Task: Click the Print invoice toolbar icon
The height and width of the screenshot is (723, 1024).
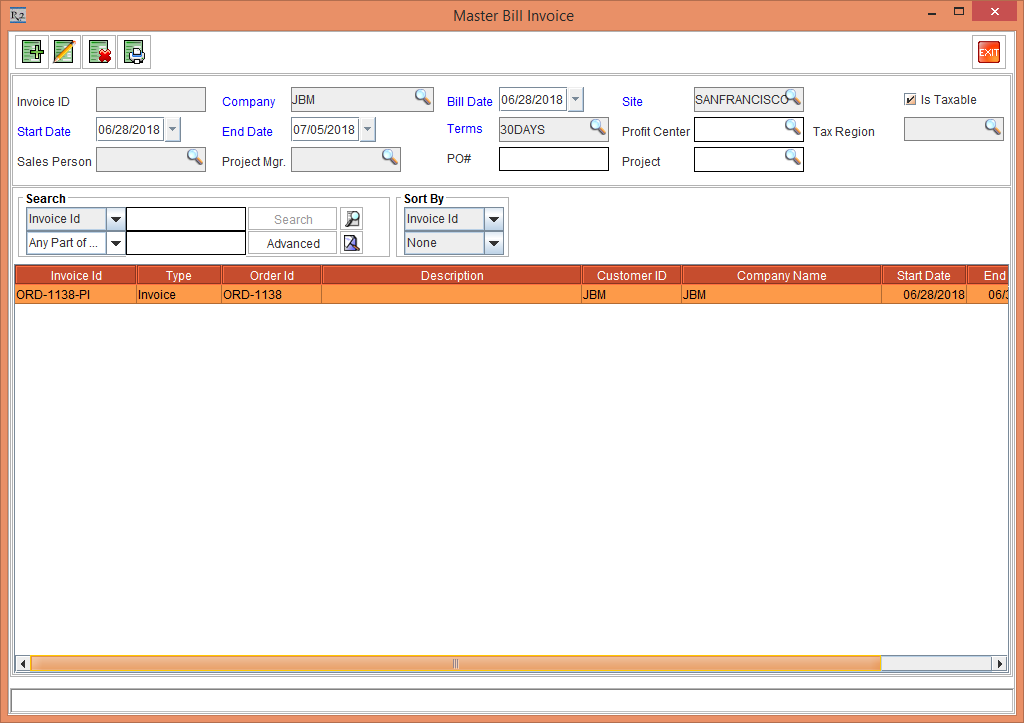Action: click(134, 52)
